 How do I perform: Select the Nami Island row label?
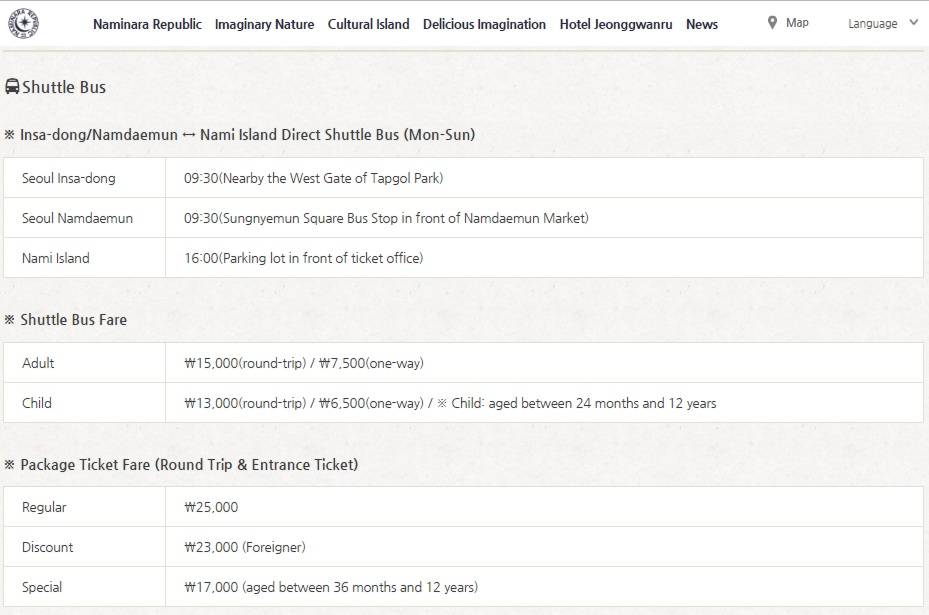56,258
